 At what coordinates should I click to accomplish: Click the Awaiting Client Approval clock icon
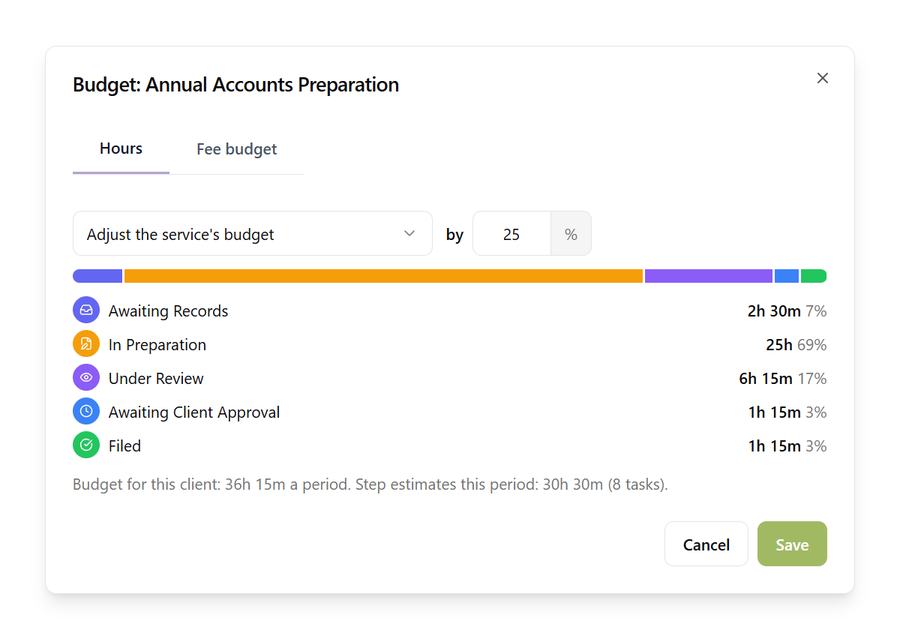(86, 412)
